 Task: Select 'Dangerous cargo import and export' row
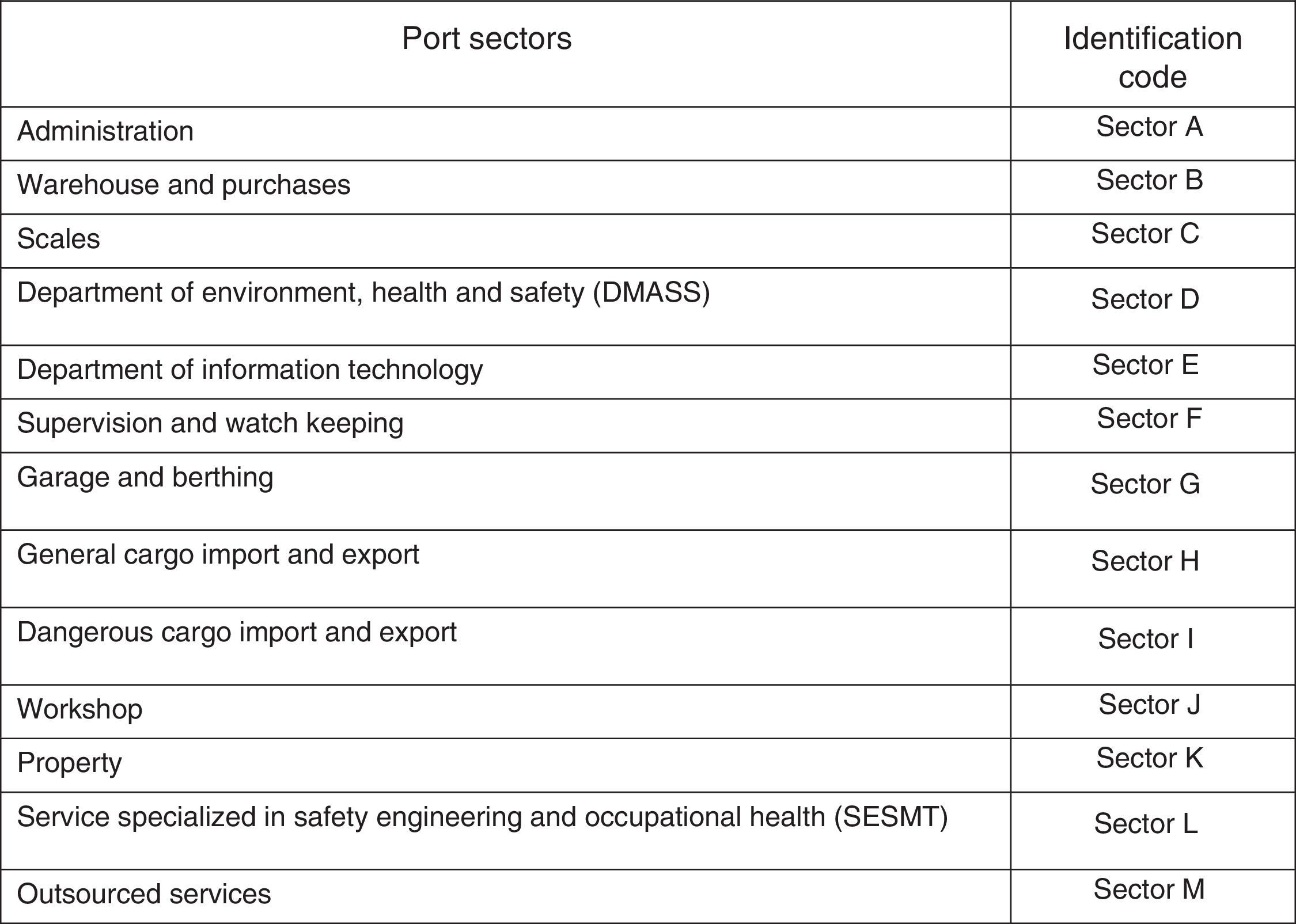(x=237, y=632)
